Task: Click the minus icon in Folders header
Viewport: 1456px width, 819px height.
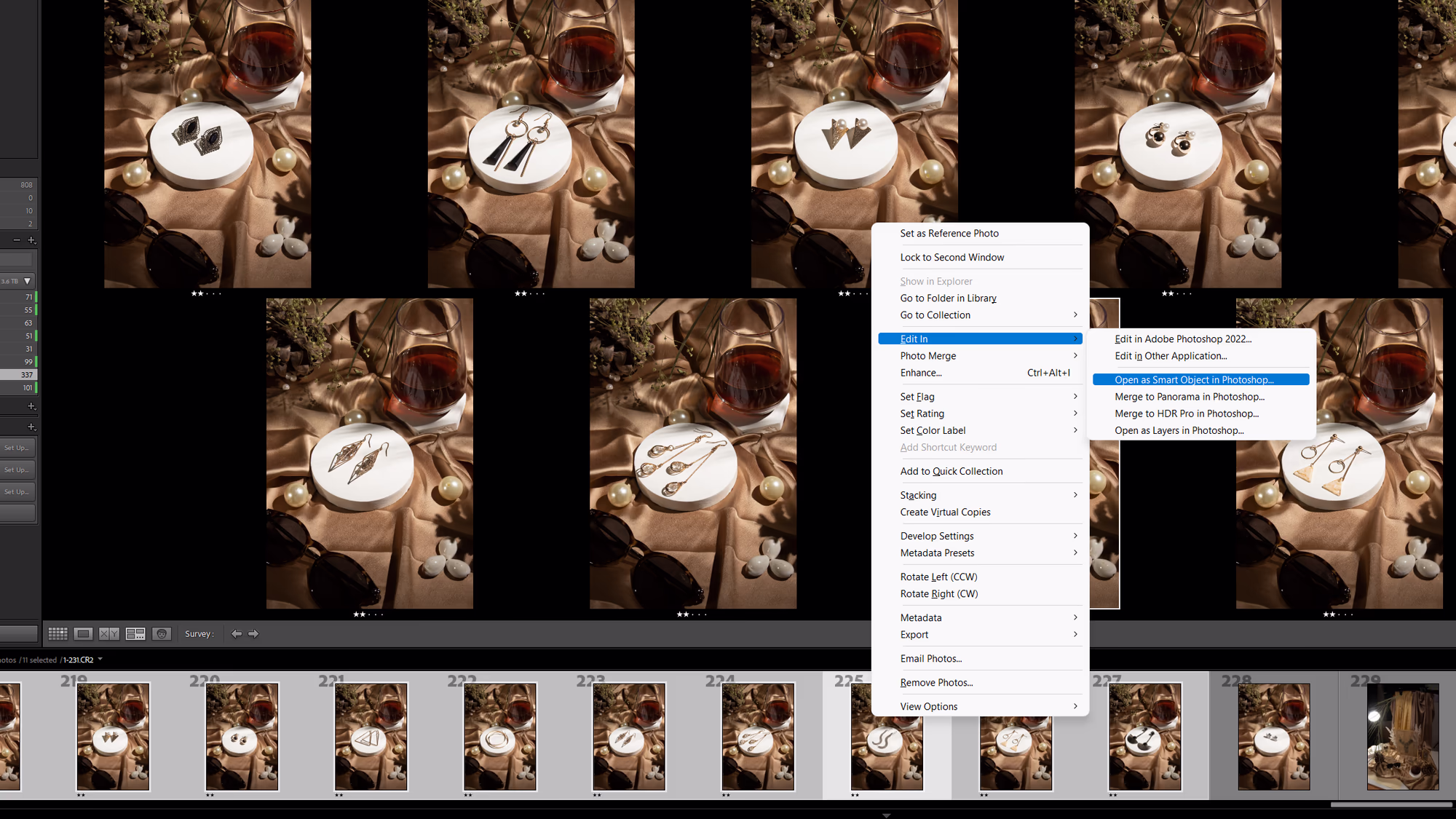Action: (16, 240)
